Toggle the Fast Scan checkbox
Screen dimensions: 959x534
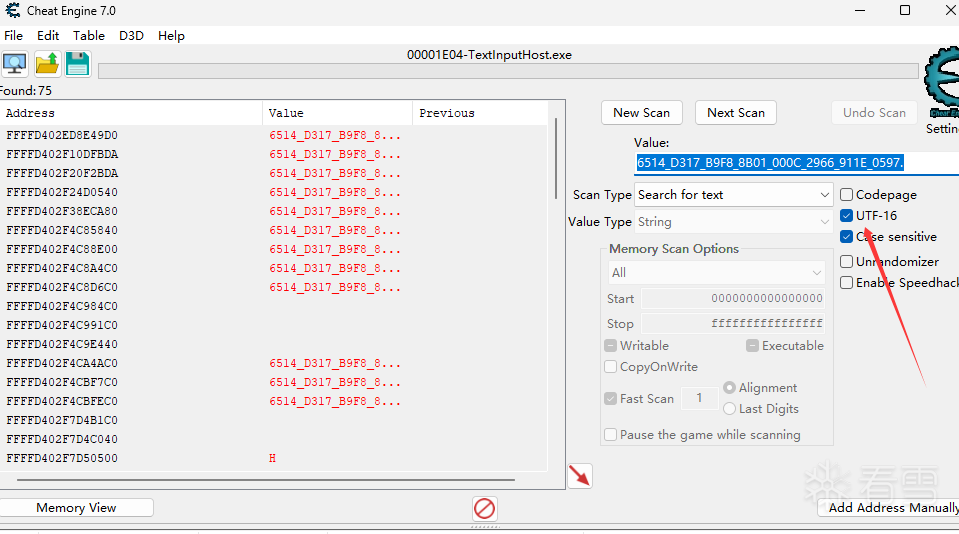tap(610, 398)
